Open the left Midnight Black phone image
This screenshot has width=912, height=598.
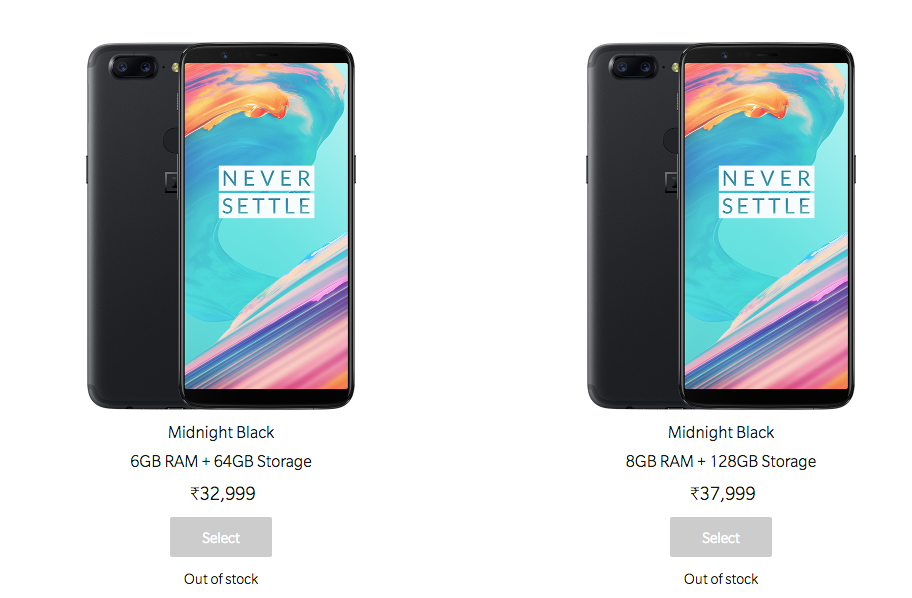coord(221,226)
